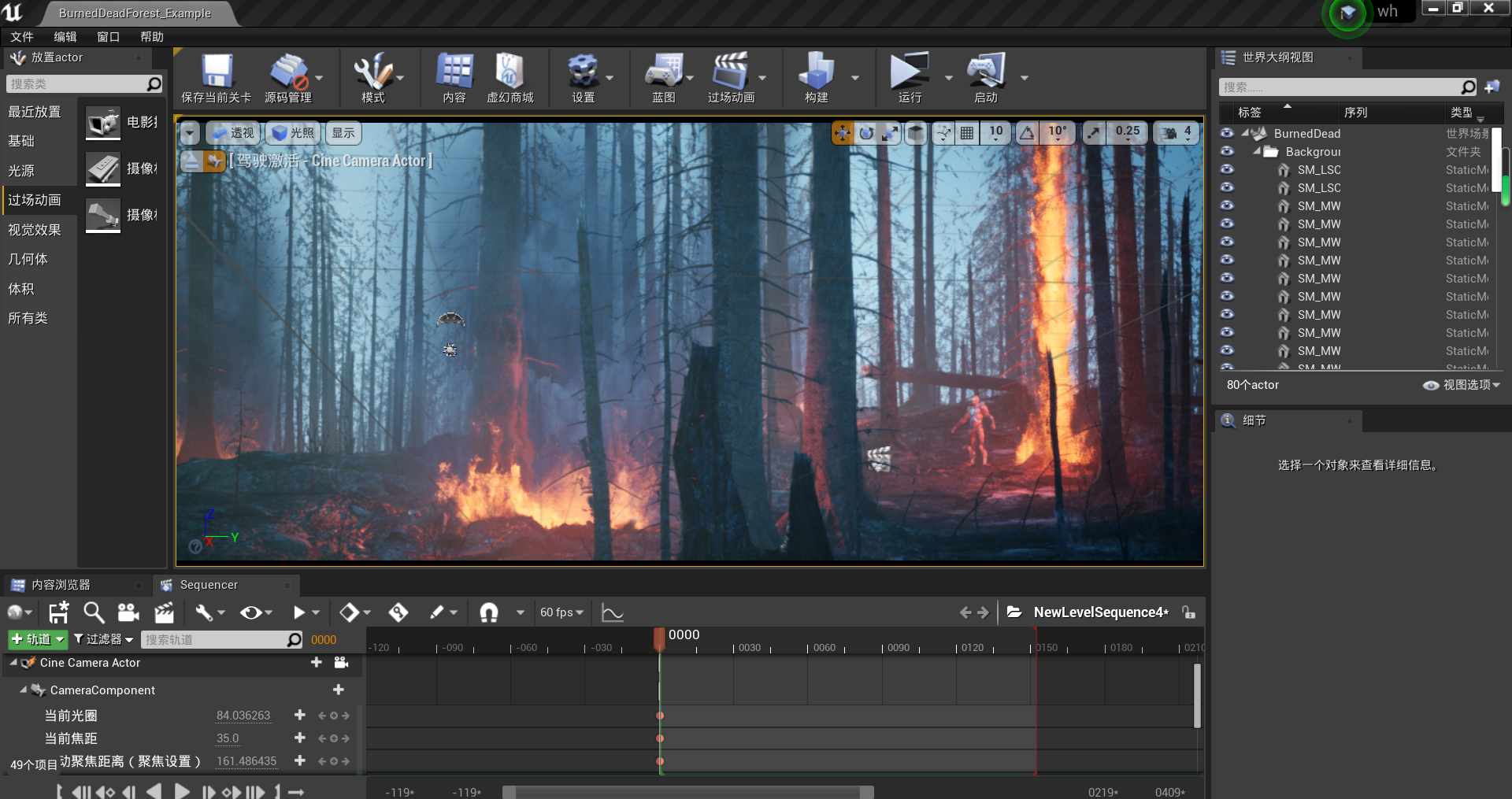Select the rotate gizmo in viewport toolbar
This screenshot has width=1512, height=799.
point(866,133)
